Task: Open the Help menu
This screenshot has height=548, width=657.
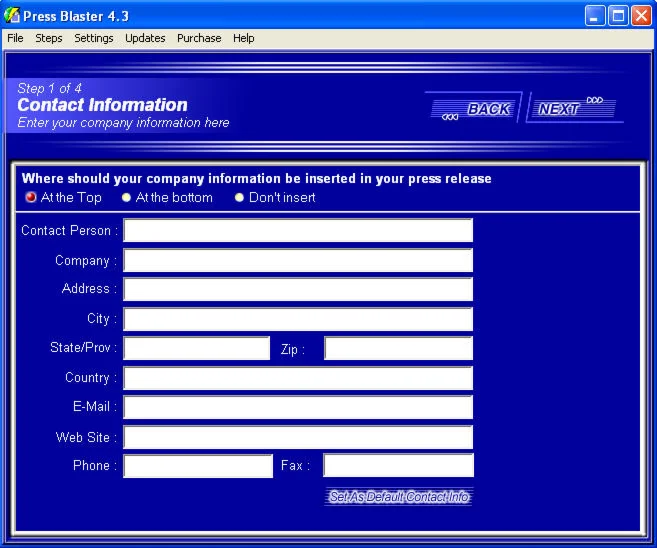Action: pos(243,38)
